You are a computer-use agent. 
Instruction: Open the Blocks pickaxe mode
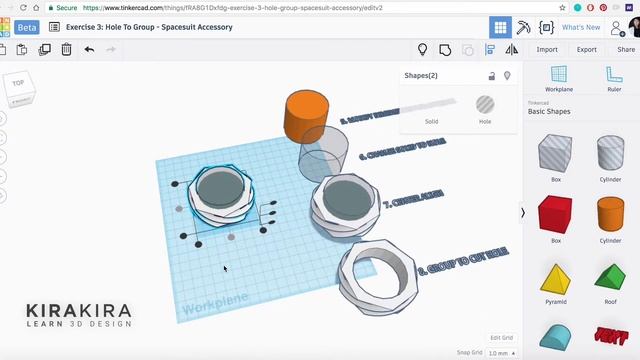pos(523,27)
